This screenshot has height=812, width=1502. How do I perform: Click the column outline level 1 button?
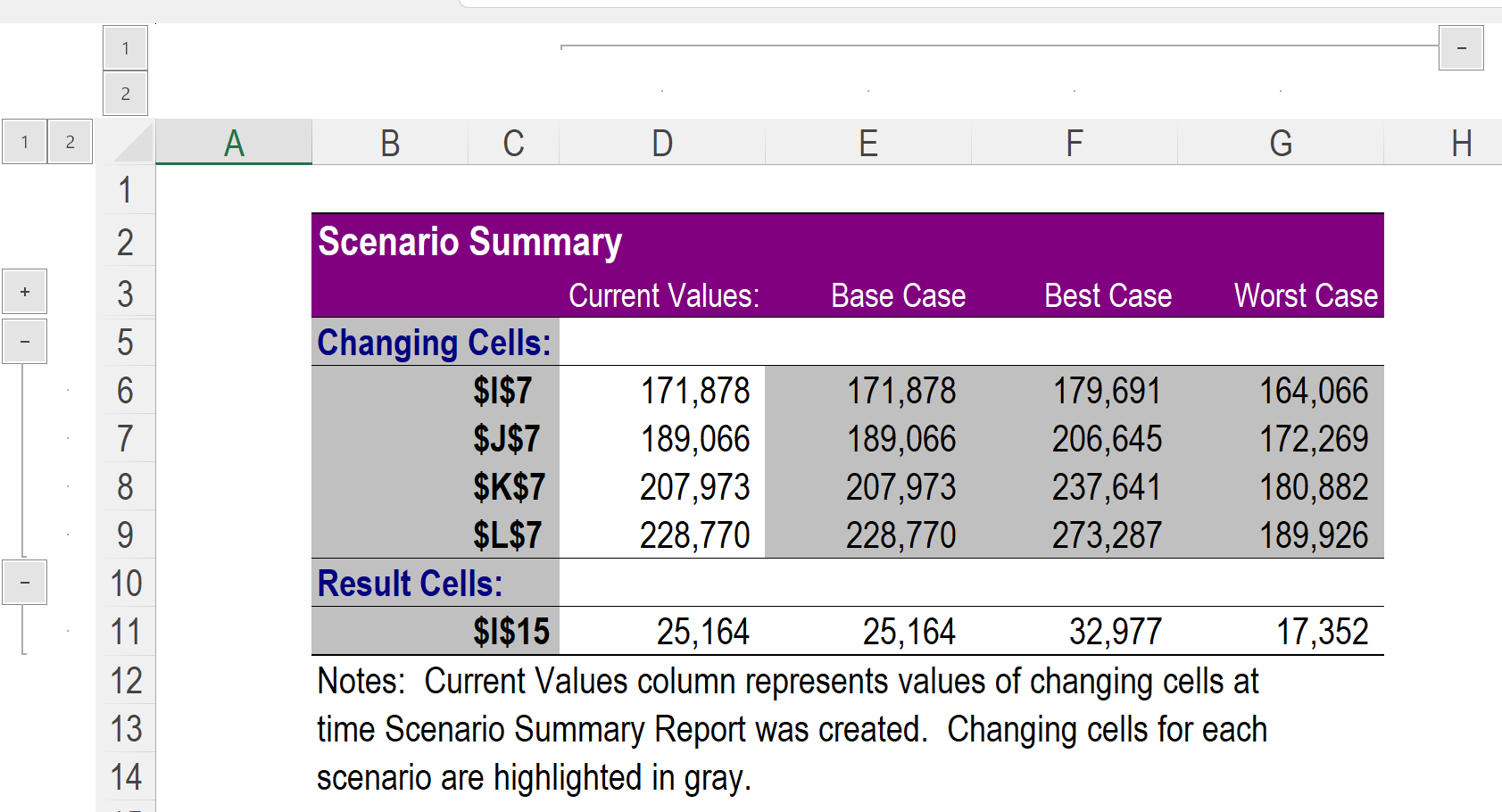pos(125,48)
